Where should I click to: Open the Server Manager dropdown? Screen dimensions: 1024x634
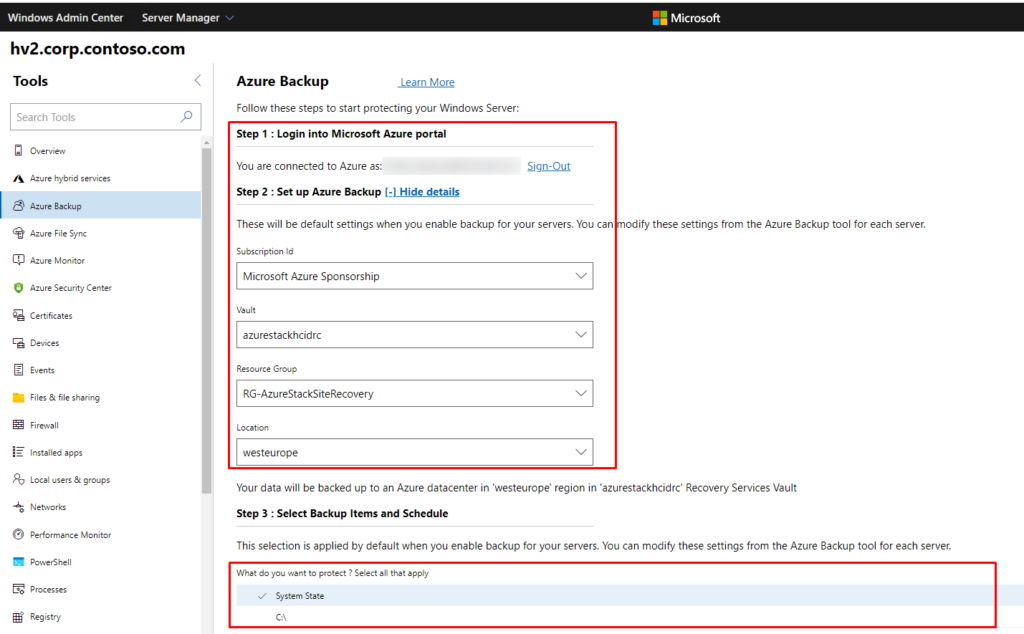click(x=187, y=18)
